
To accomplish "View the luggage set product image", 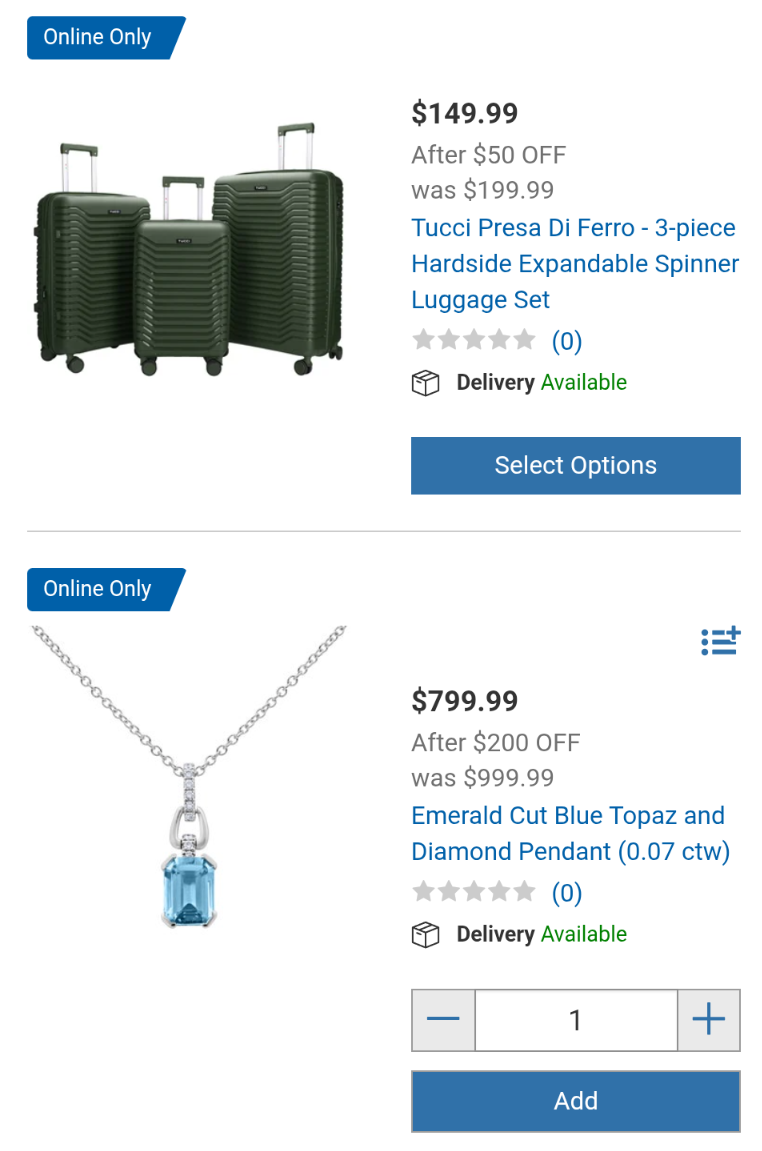I will [188, 250].
